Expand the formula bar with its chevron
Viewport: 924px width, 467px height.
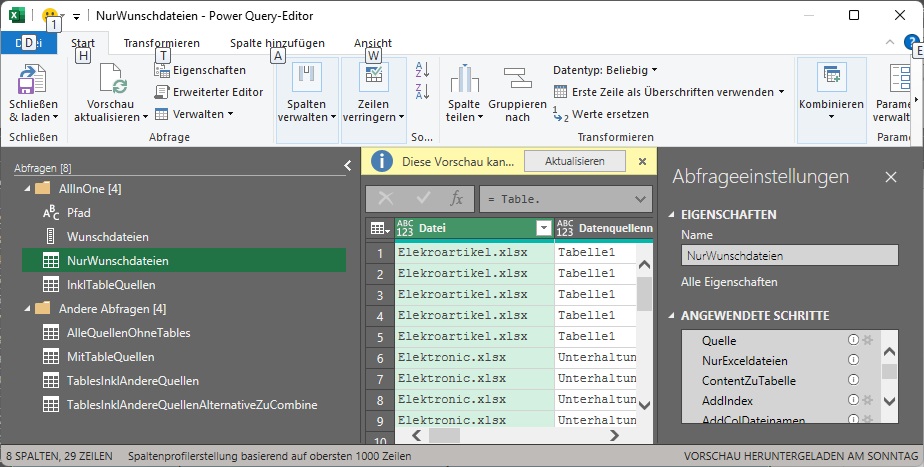[641, 199]
